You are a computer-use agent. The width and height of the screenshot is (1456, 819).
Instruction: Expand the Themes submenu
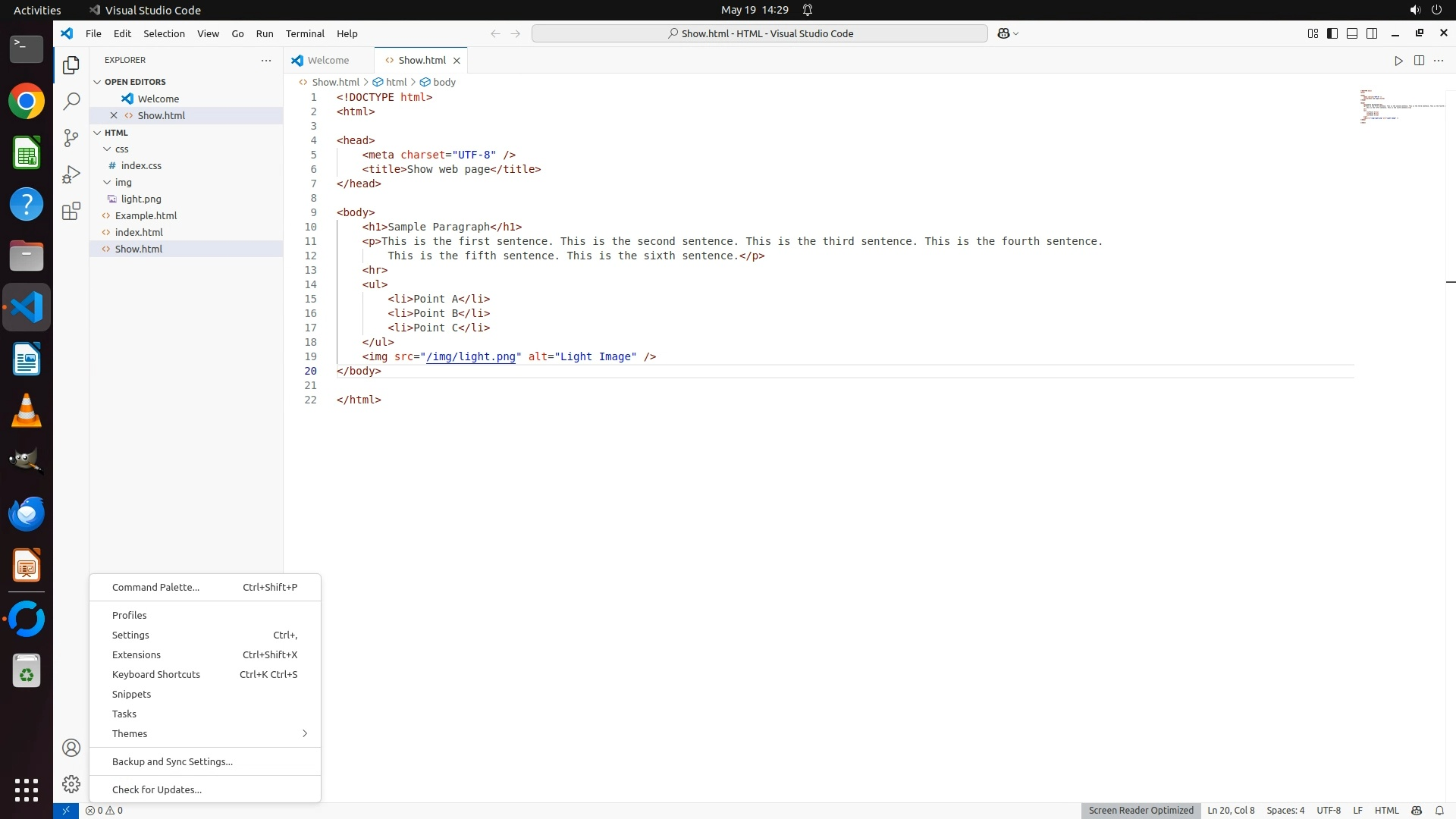point(205,733)
